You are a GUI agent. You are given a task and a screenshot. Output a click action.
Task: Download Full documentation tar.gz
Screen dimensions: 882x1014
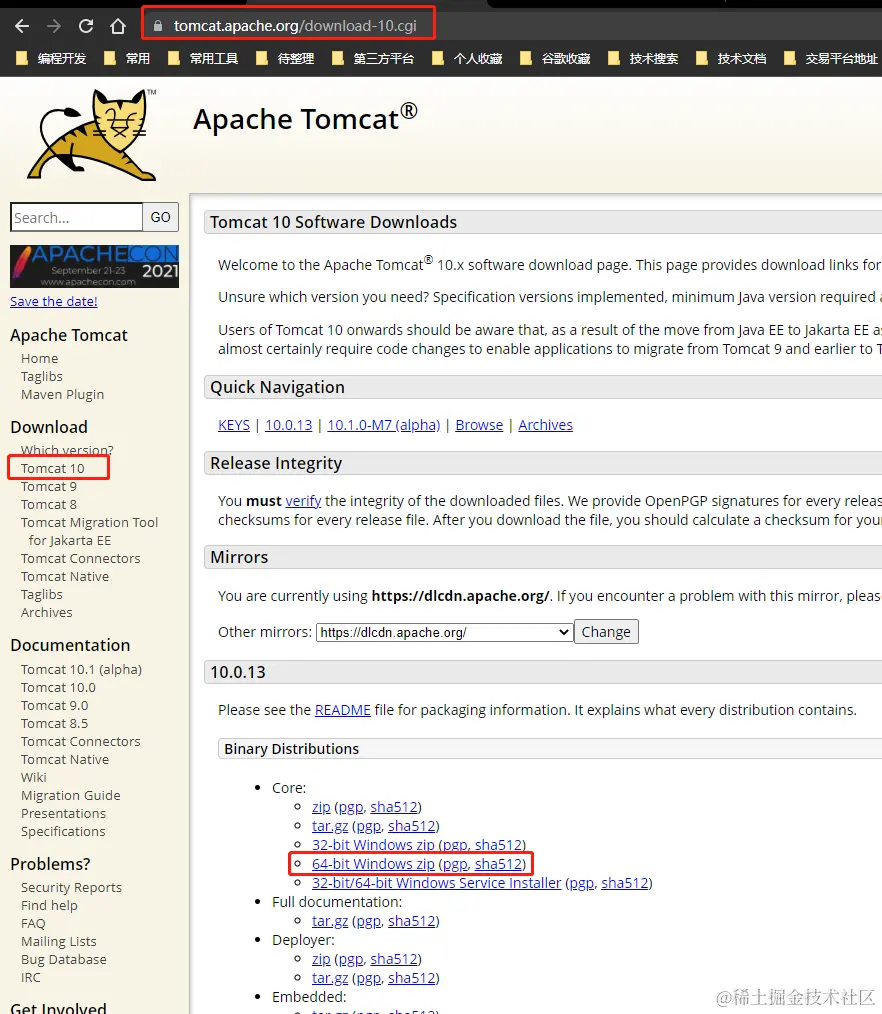tap(330, 921)
